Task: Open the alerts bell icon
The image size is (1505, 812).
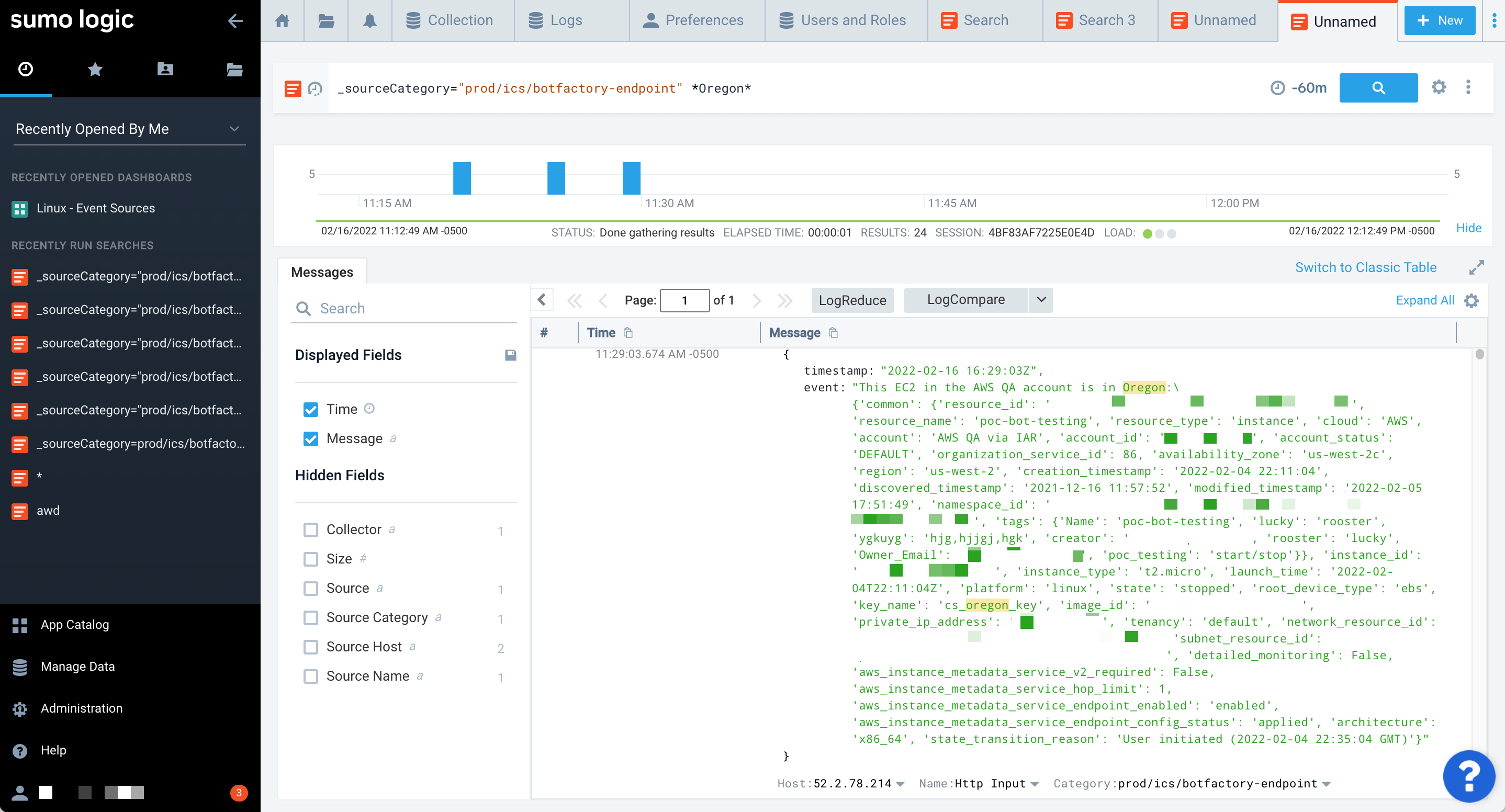Action: tap(369, 20)
